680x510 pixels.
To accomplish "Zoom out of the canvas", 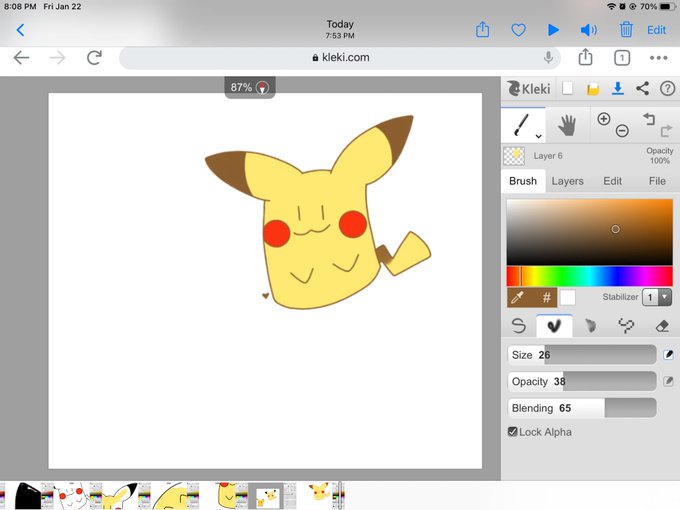I will point(622,131).
